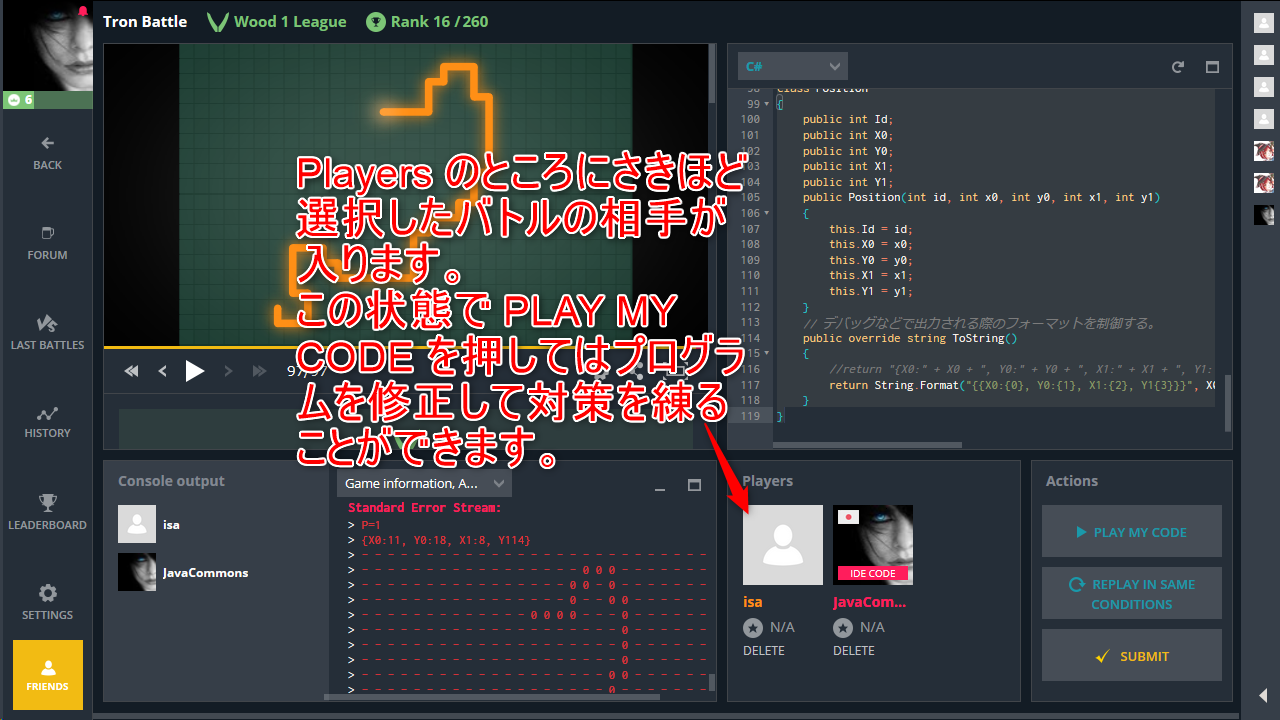Click the Rank 16 / 260 indicator
Viewport: 1280px width, 720px height.
427,21
